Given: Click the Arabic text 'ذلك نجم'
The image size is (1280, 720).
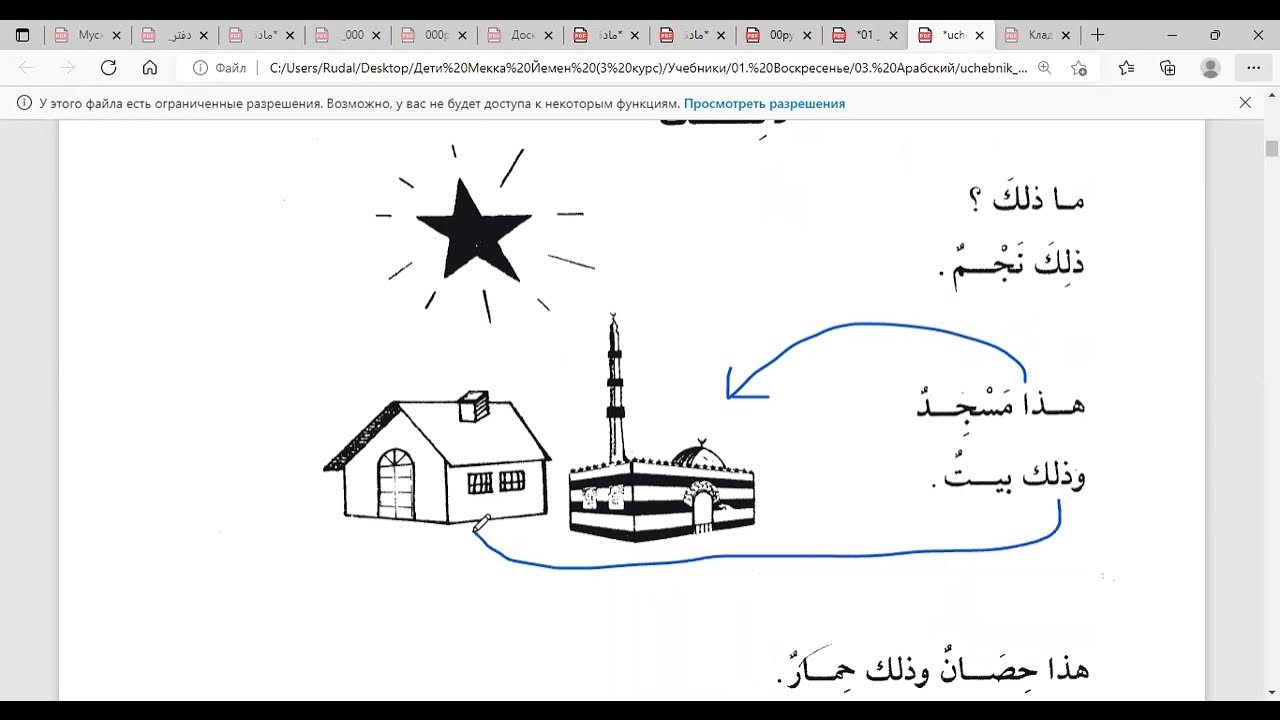Looking at the screenshot, I should [1012, 265].
